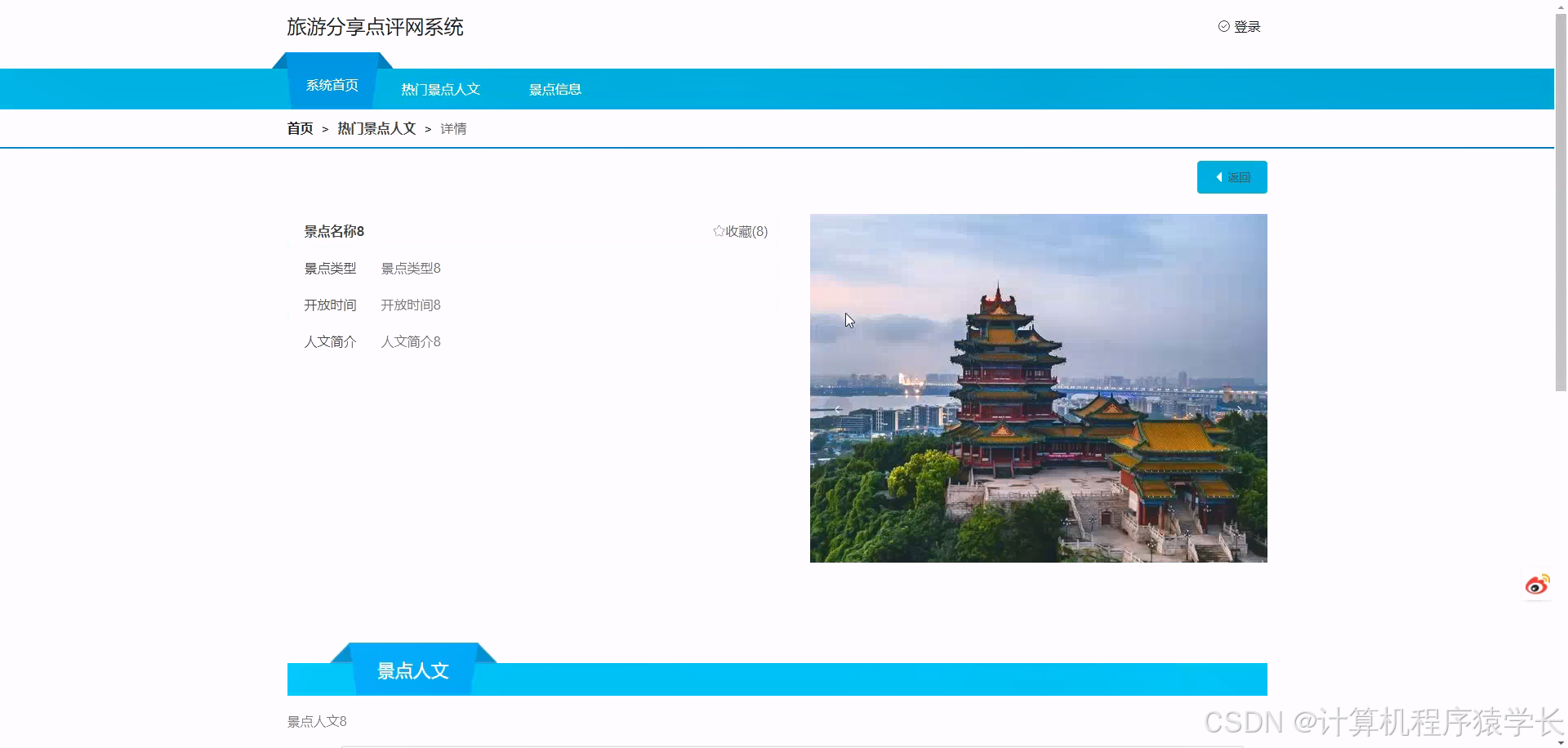Switch to the 热门景点人文 tab
Viewport: 1568px width, 748px height.
(x=440, y=89)
